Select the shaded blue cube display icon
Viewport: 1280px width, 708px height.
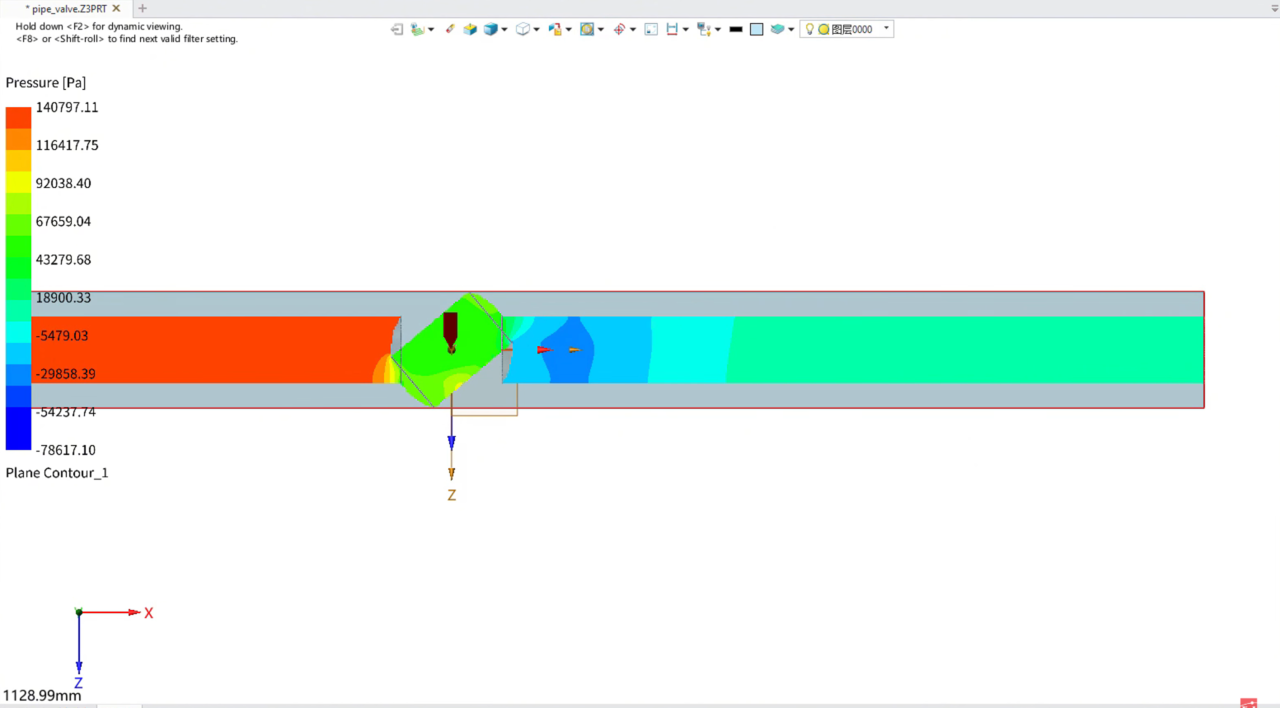pyautogui.click(x=490, y=29)
